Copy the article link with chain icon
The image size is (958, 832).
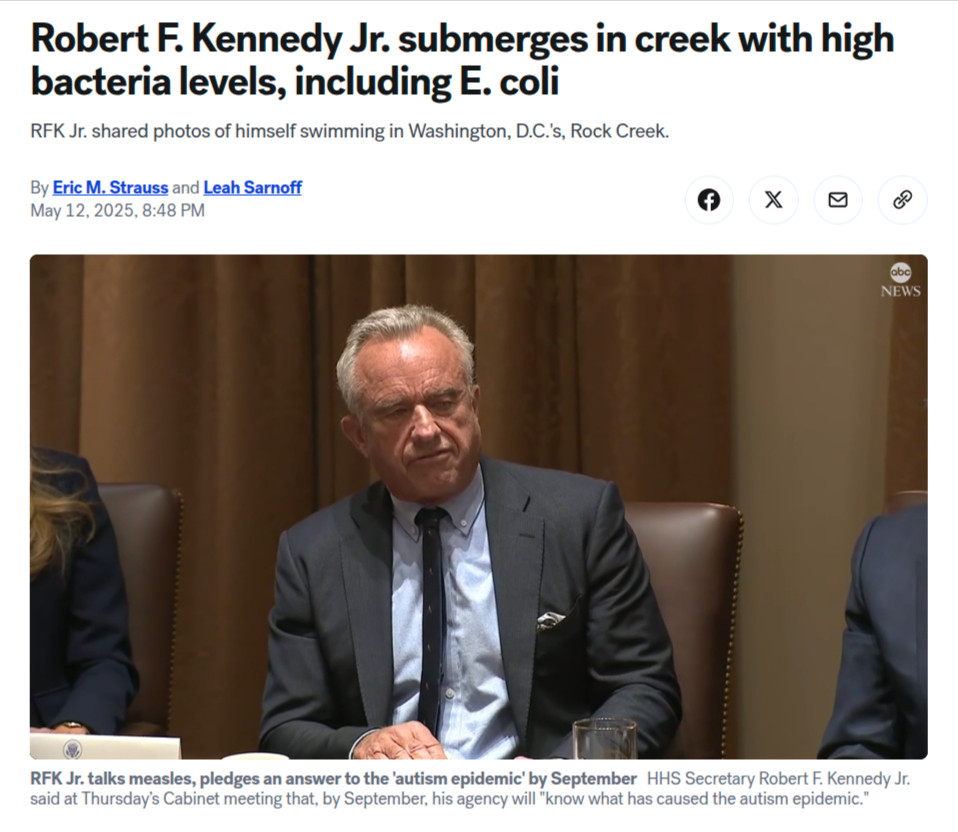(x=902, y=200)
